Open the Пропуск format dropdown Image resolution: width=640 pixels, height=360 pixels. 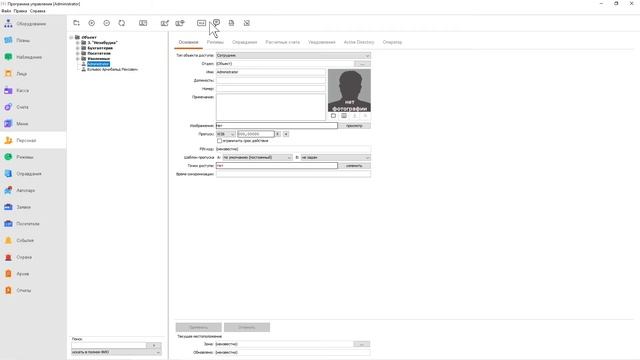coord(226,134)
